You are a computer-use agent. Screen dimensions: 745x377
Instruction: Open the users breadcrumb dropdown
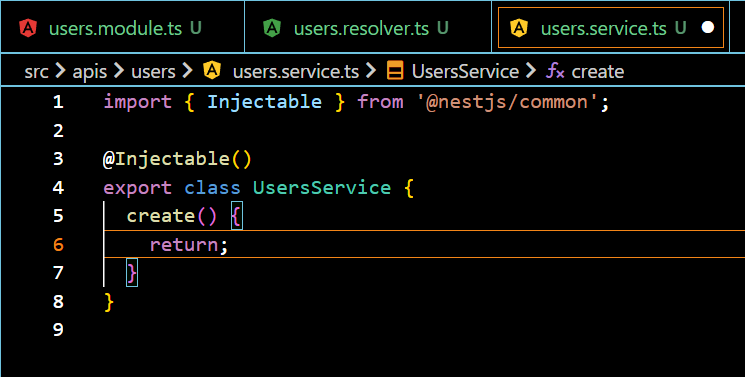(x=153, y=72)
